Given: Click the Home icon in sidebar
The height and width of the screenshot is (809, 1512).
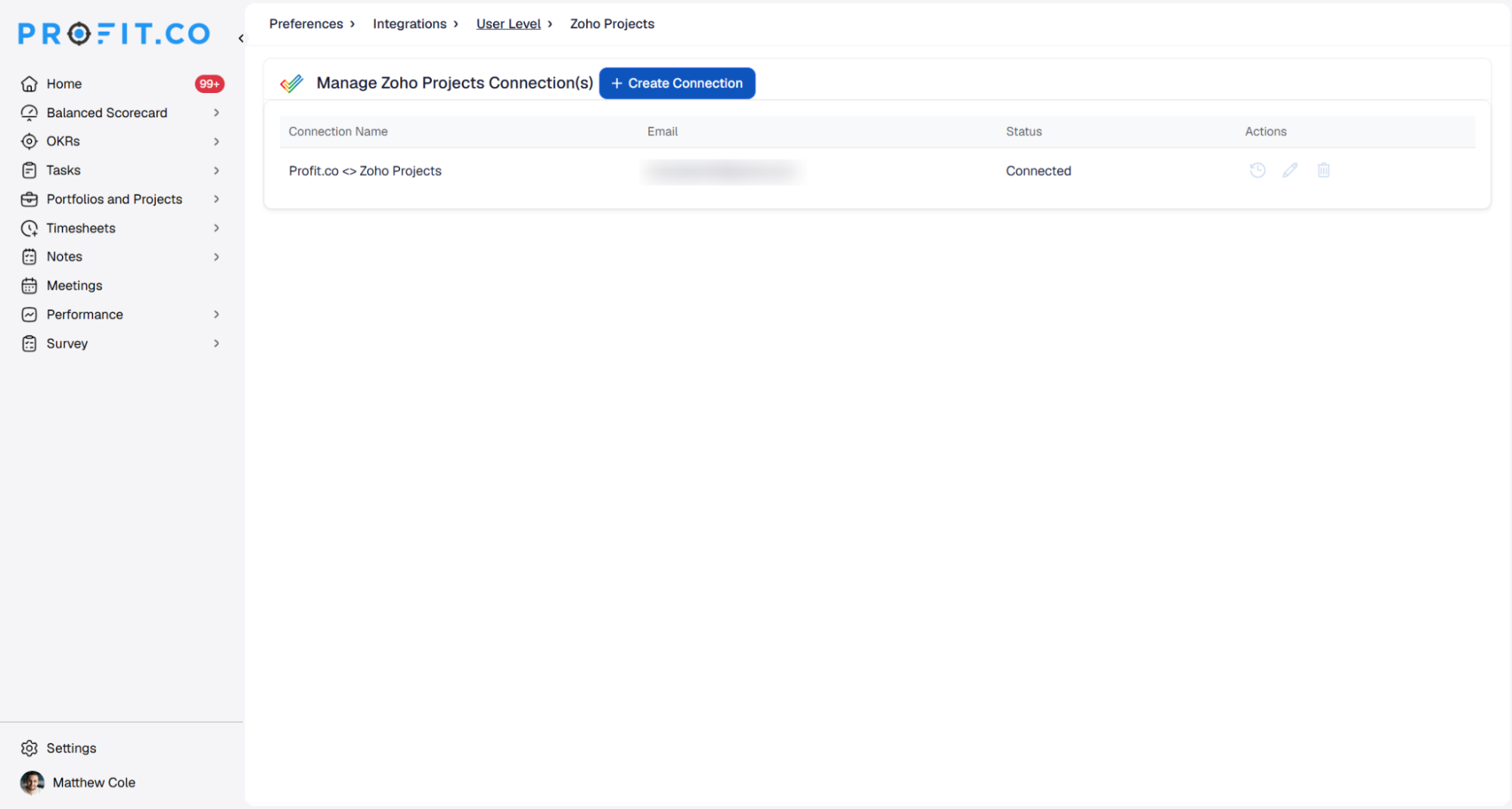Looking at the screenshot, I should (x=29, y=84).
